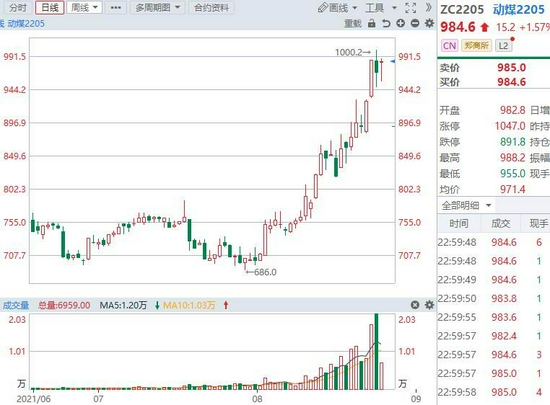The image size is (550, 405).
Task: Click the lock icon beside 重载
Action: point(371,23)
